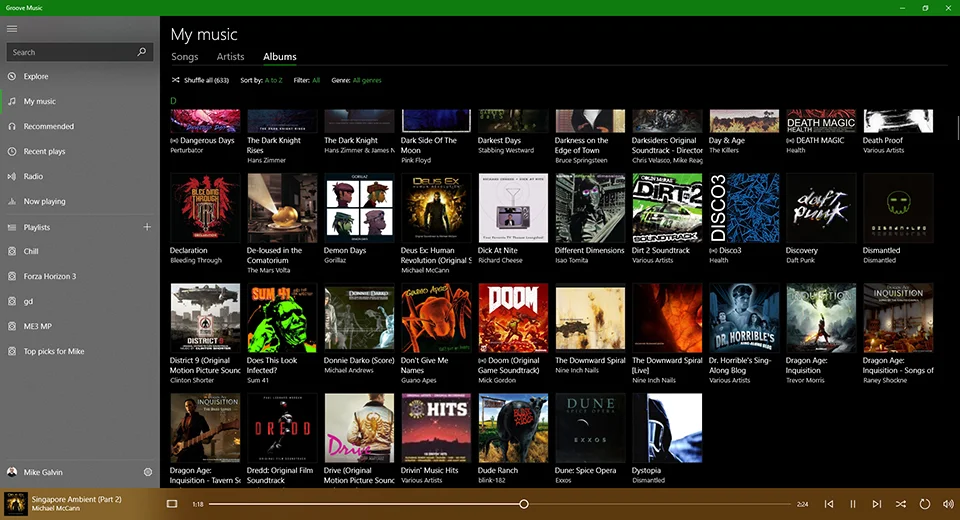Screen dimensions: 960x520
Task: Pause the current song
Action: [853, 504]
